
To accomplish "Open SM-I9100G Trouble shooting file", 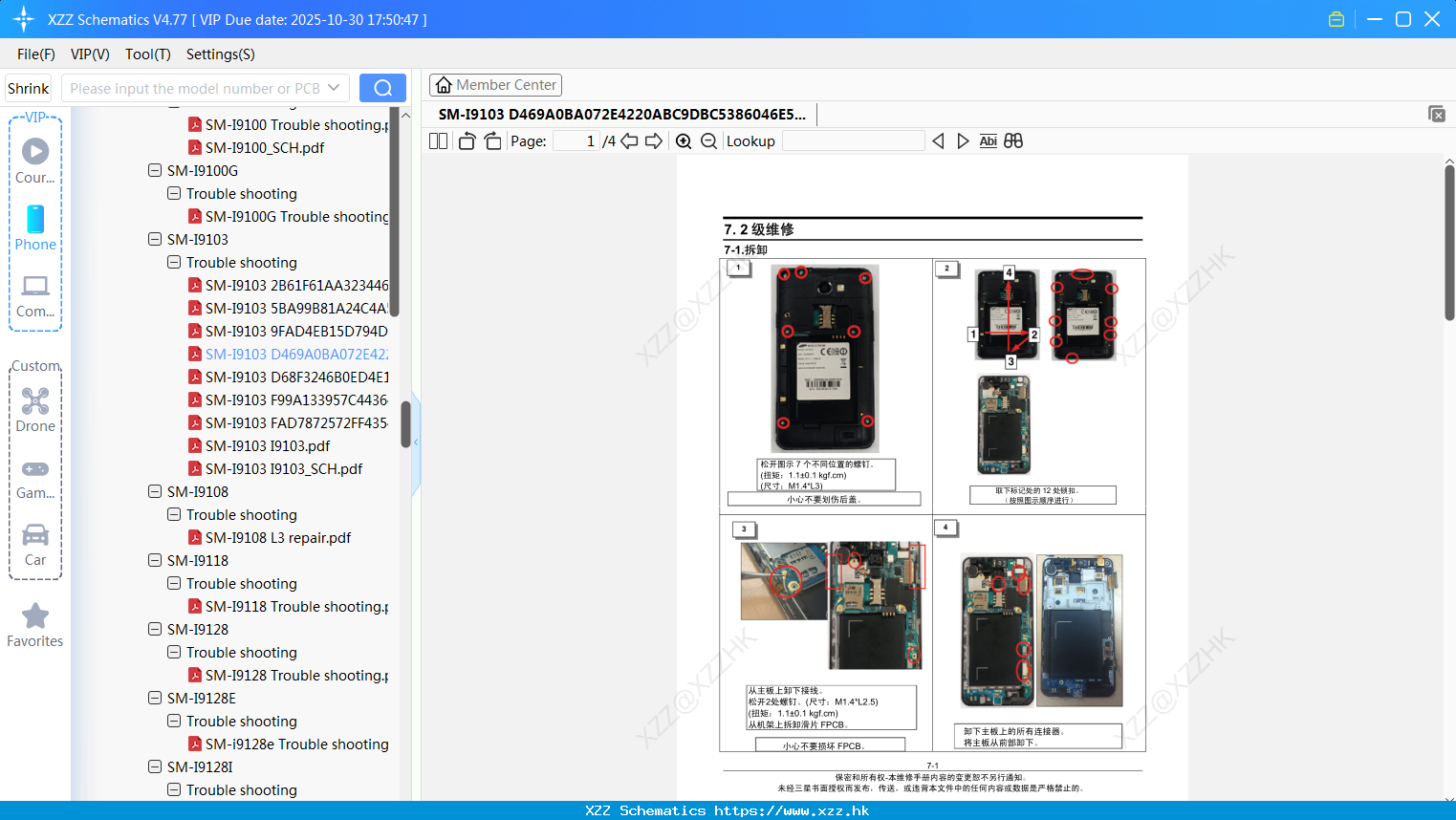I will (296, 216).
